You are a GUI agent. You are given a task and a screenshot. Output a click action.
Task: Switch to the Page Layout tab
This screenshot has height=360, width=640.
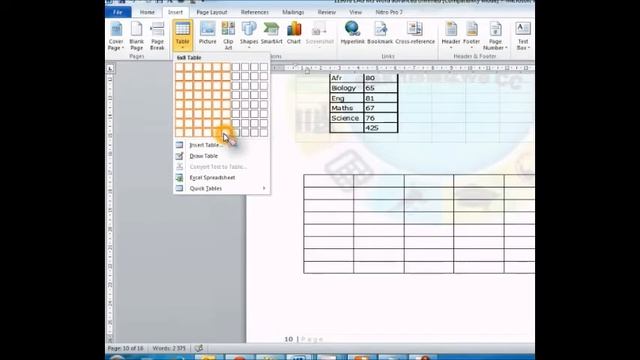point(212,12)
